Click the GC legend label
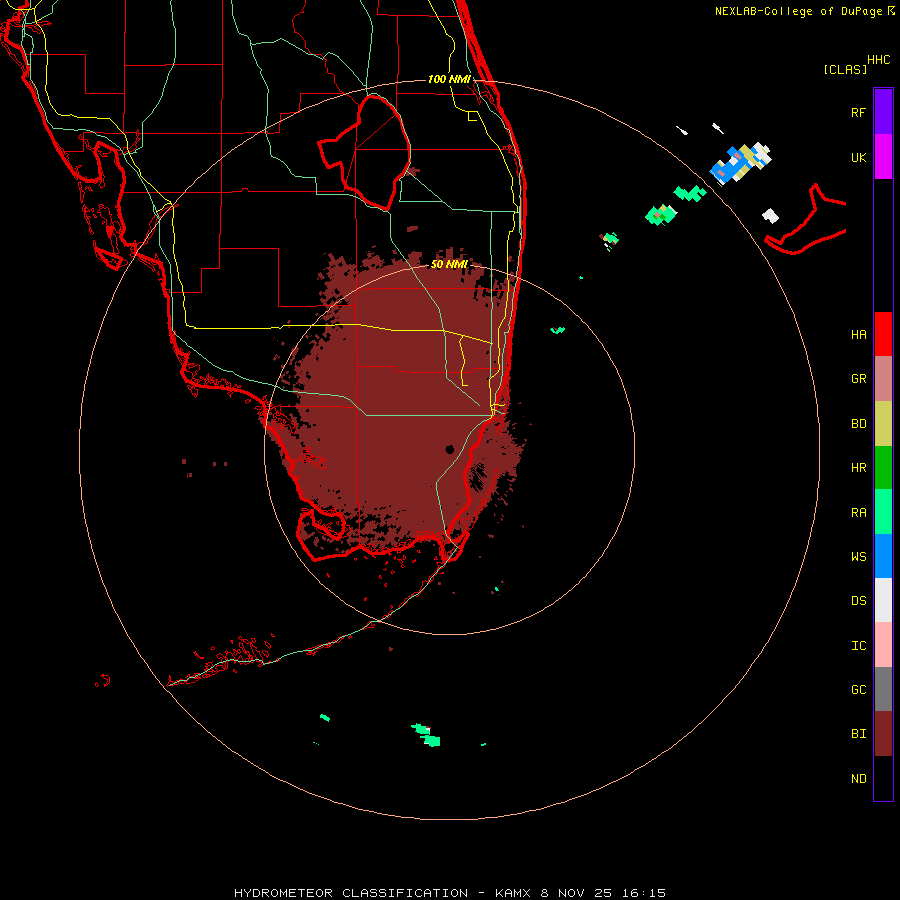Screen dimensions: 900x900 (858, 690)
